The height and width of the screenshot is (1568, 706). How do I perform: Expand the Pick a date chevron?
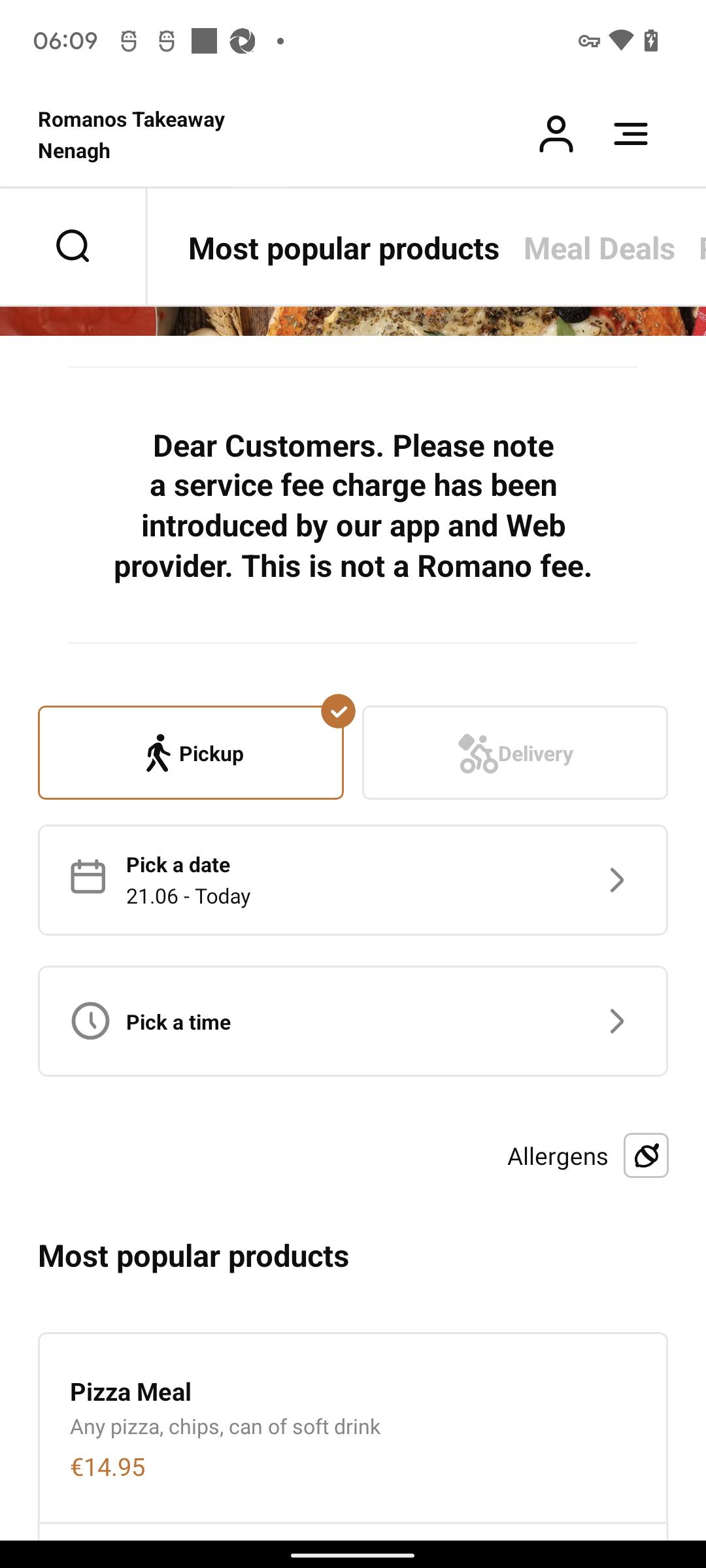[x=616, y=880]
